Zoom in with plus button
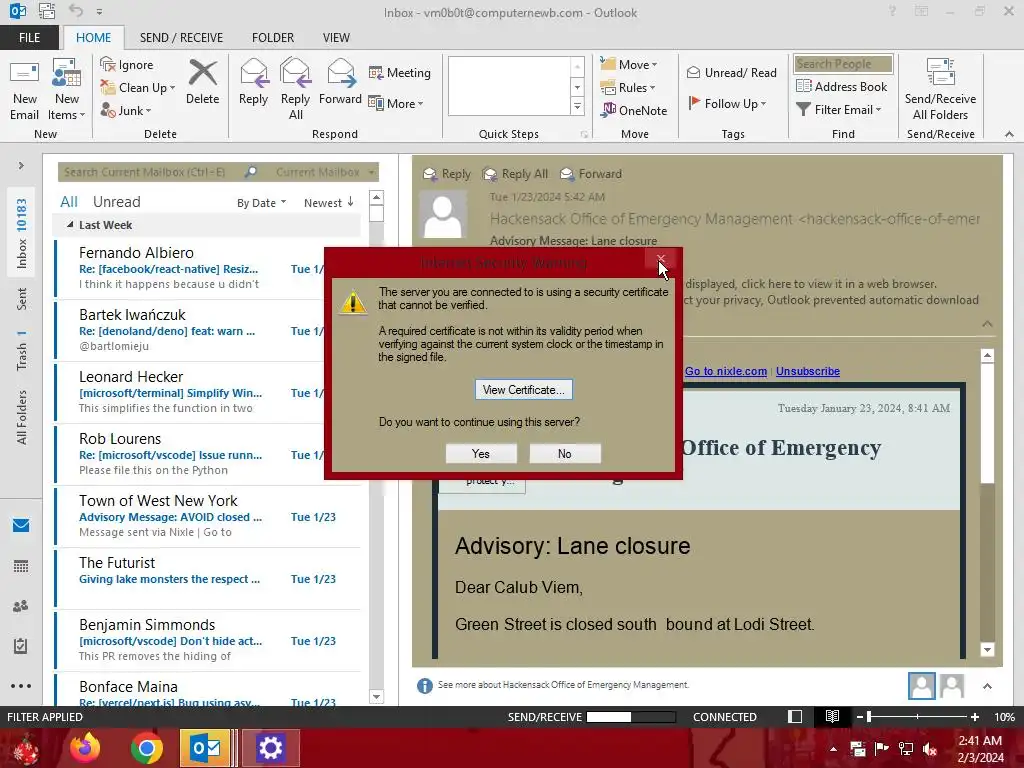 click(974, 716)
